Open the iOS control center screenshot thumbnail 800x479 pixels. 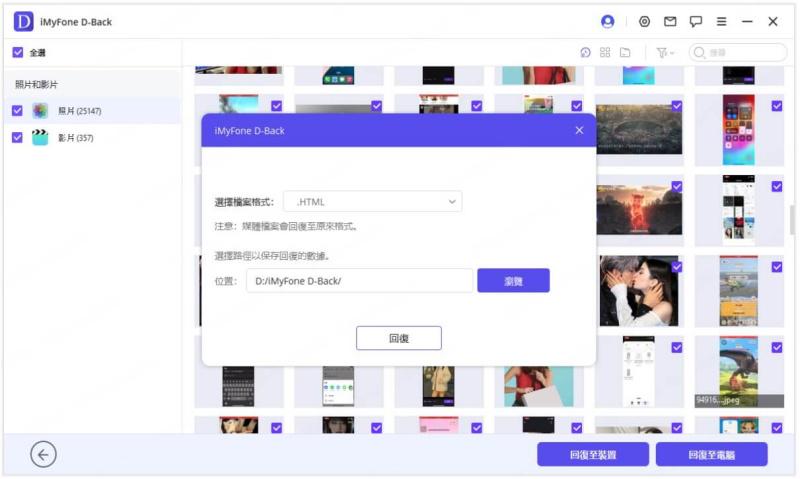[x=738, y=130]
